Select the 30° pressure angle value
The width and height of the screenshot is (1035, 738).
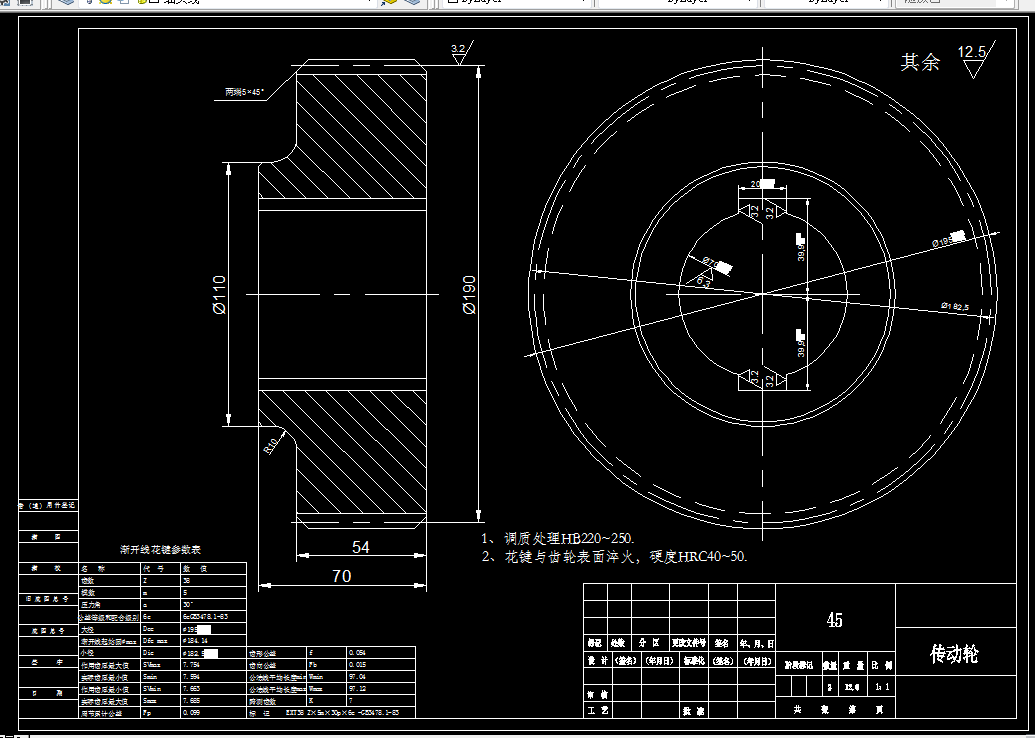tap(188, 605)
